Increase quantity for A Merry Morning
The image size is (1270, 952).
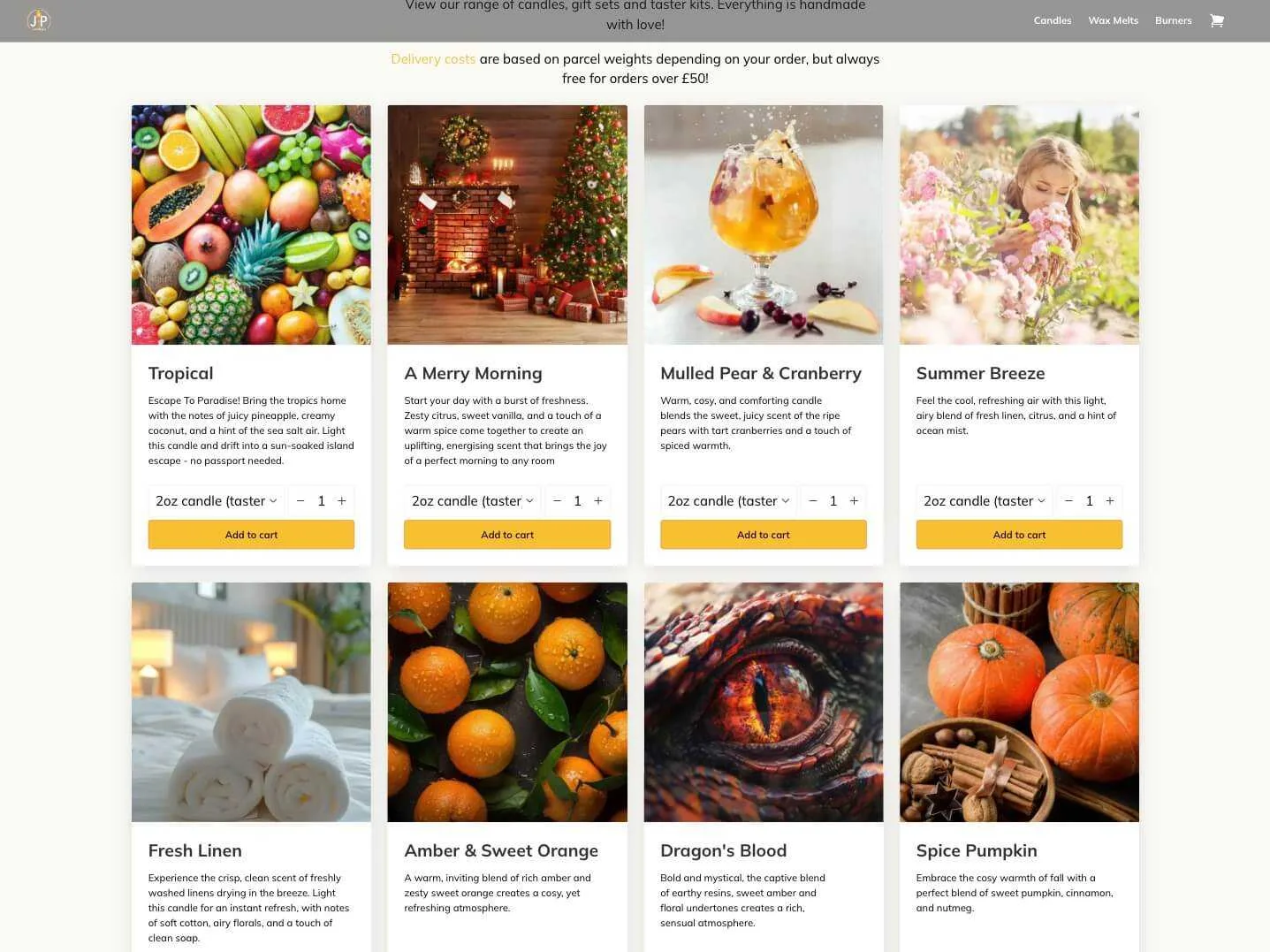598,500
